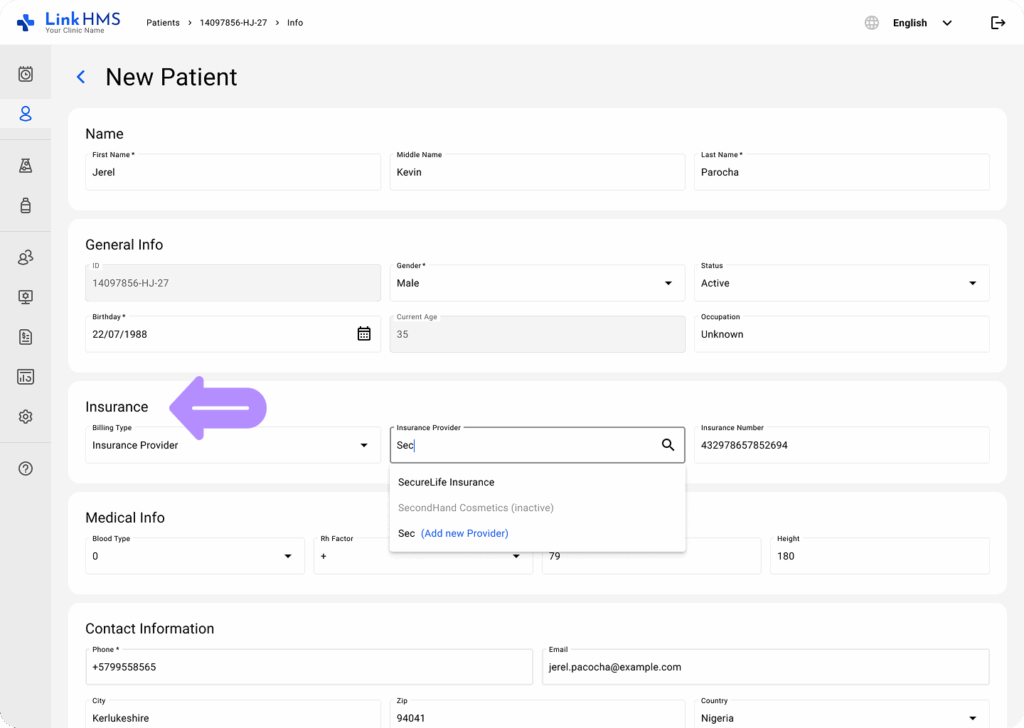Click the help question mark icon
Image resolution: width=1024 pixels, height=728 pixels.
pyautogui.click(x=25, y=467)
